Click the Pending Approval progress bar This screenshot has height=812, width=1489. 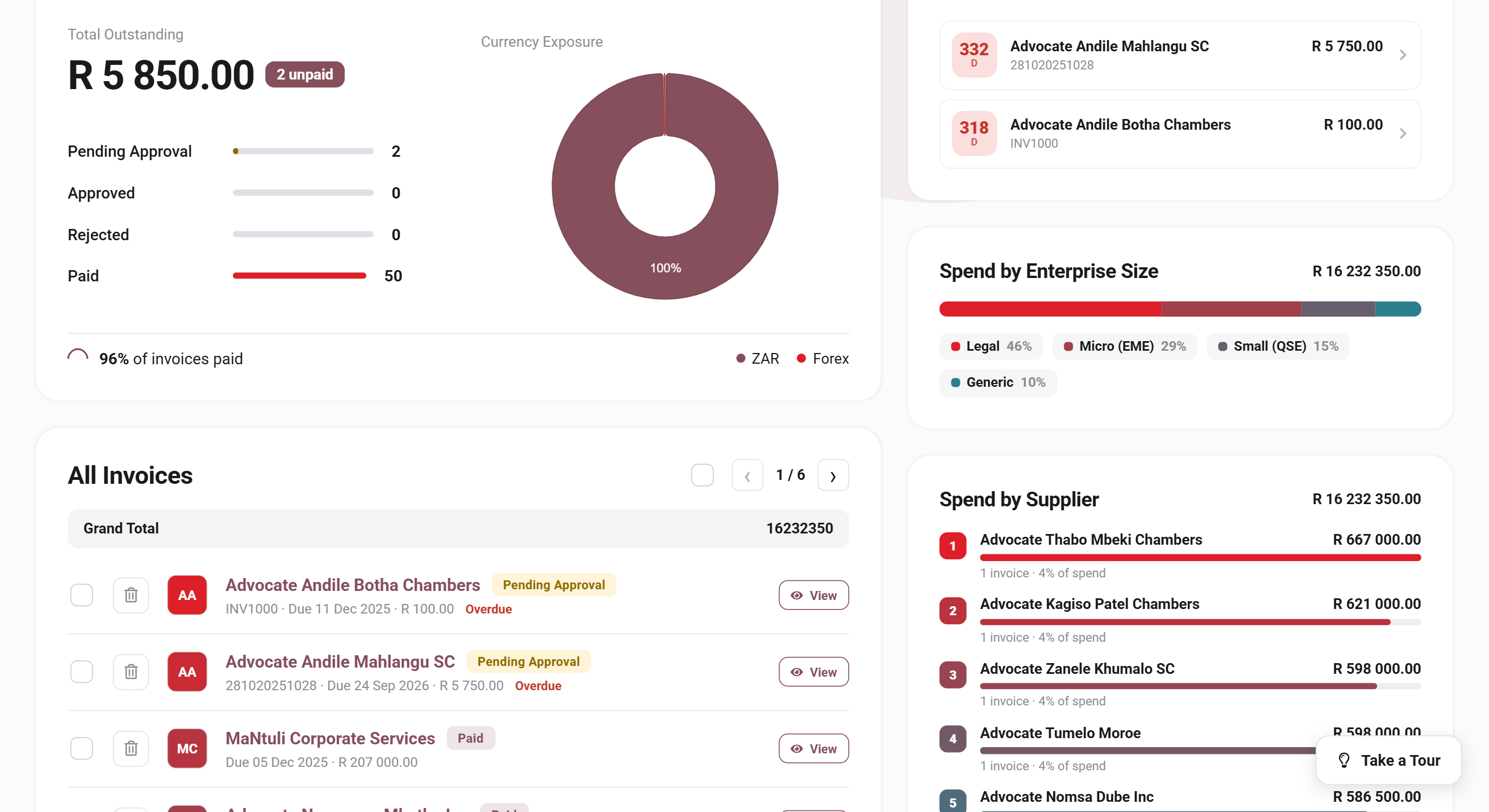pyautogui.click(x=303, y=152)
